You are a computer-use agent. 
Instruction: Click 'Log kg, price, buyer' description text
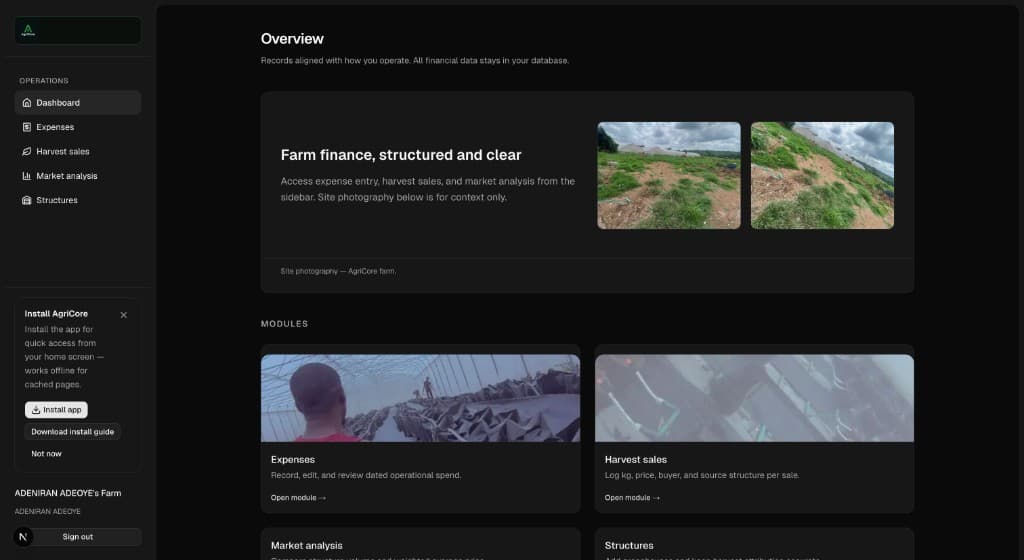[701, 475]
